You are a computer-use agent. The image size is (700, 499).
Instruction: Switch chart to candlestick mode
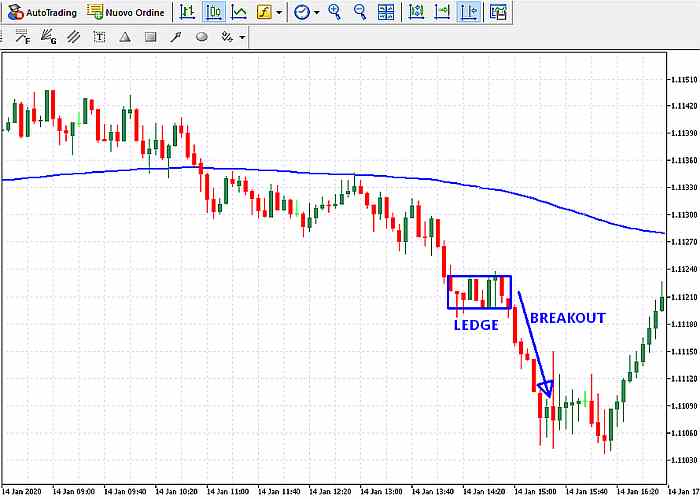click(x=214, y=12)
